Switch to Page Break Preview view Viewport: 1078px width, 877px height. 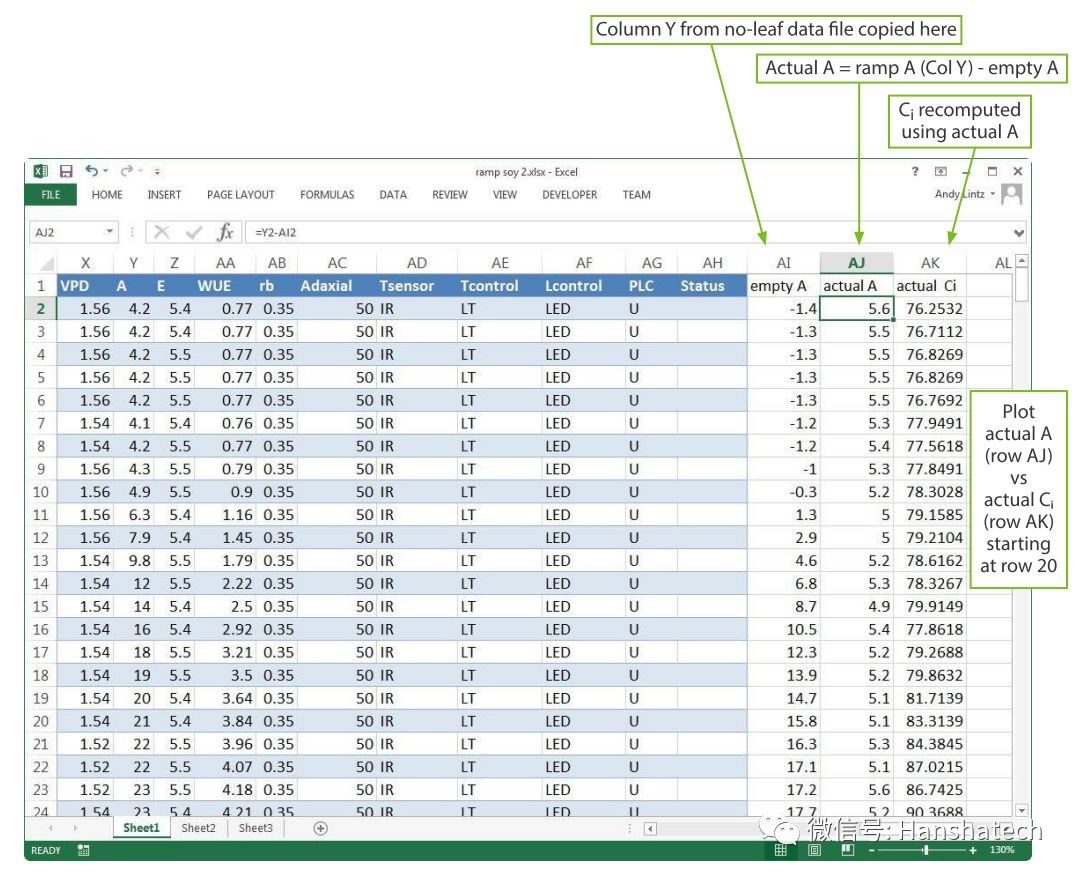[847, 851]
